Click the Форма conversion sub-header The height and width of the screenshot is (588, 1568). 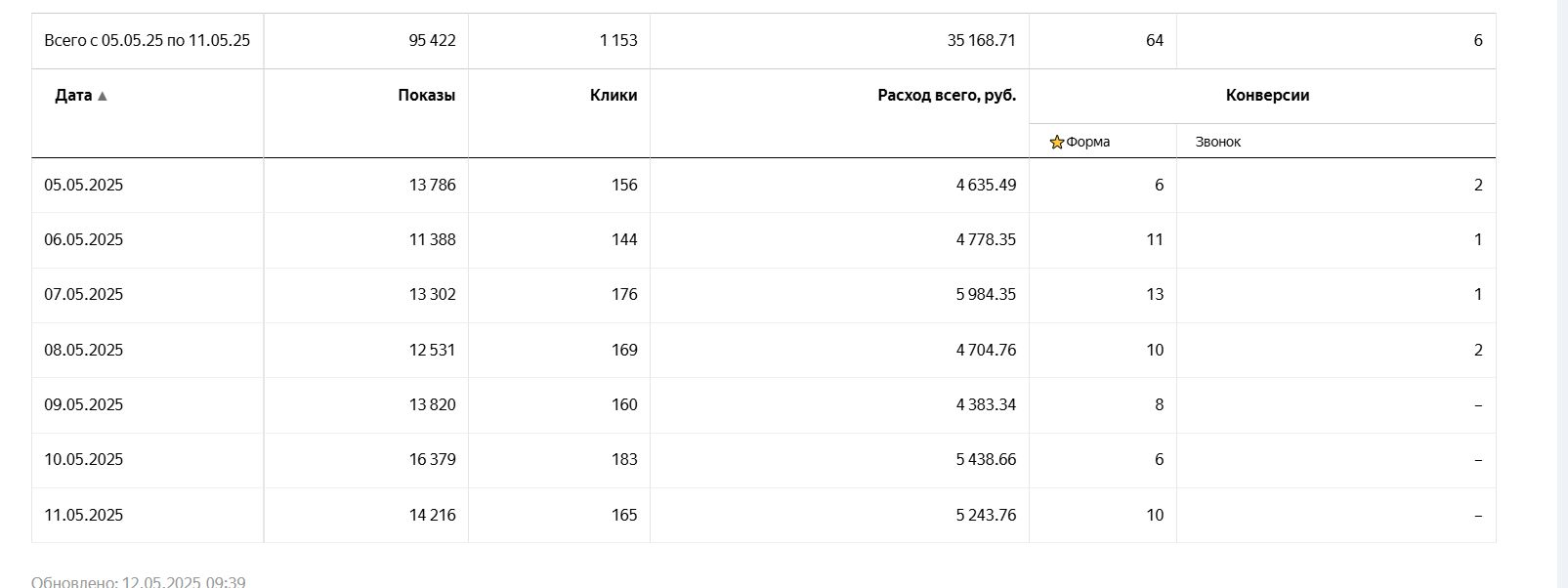coord(1087,142)
